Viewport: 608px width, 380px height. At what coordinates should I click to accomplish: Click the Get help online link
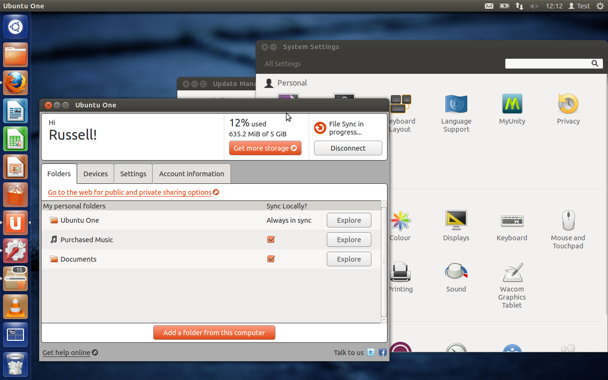[x=70, y=352]
